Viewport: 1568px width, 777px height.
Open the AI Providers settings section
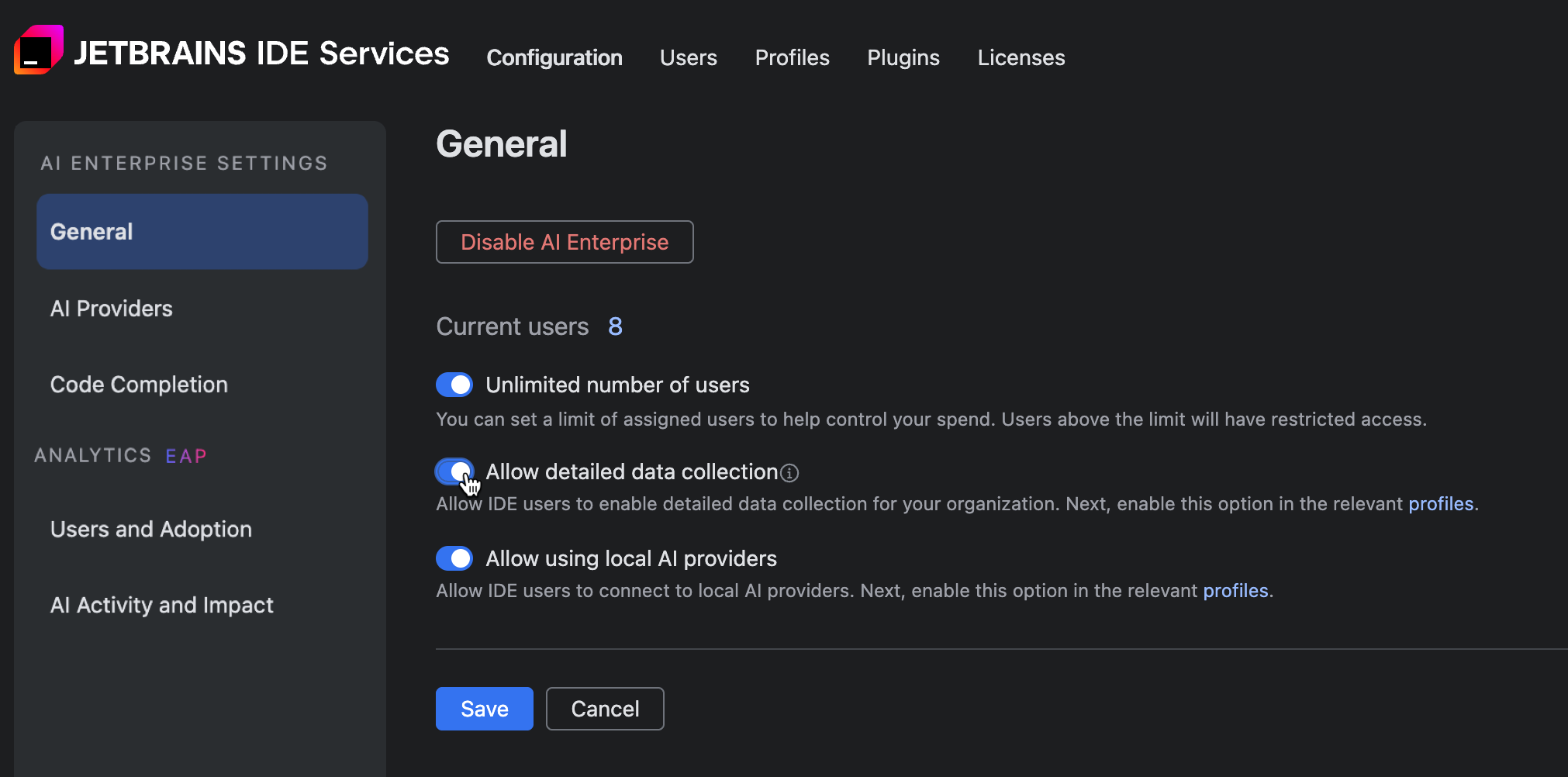(111, 308)
